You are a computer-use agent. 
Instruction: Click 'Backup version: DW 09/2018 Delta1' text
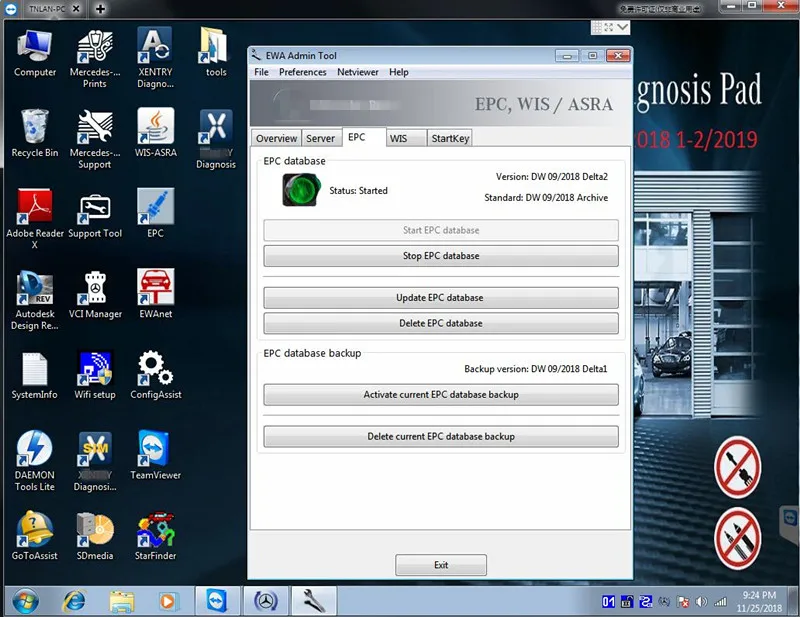click(x=536, y=368)
